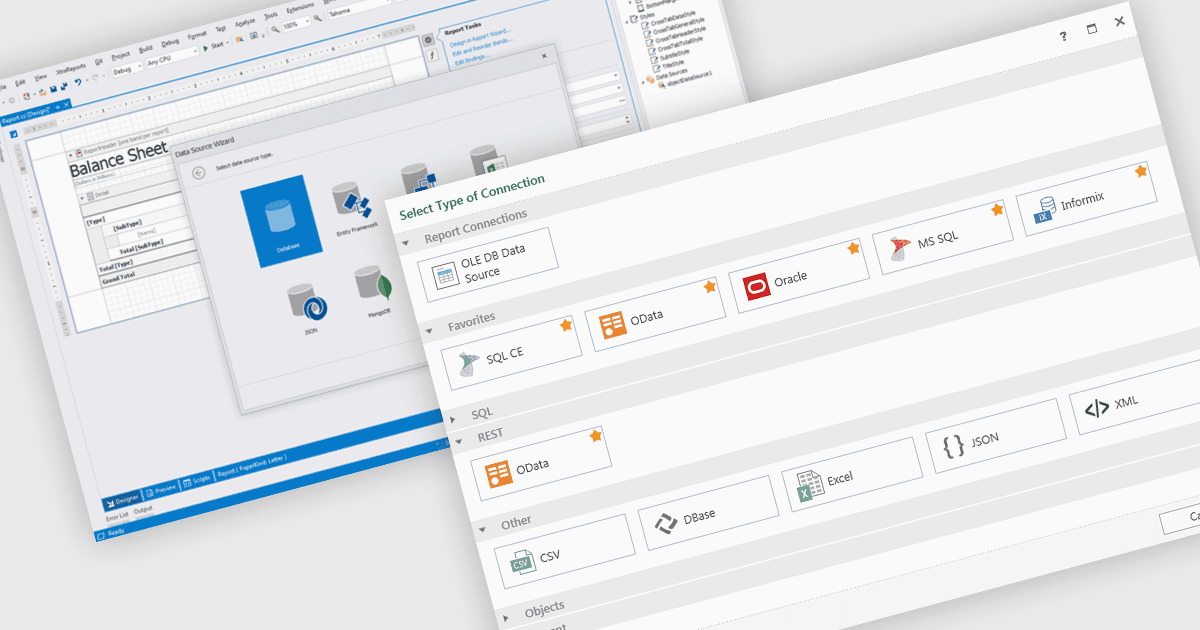Viewport: 1200px width, 630px height.
Task: Open the Error List tab
Action: tap(117, 515)
